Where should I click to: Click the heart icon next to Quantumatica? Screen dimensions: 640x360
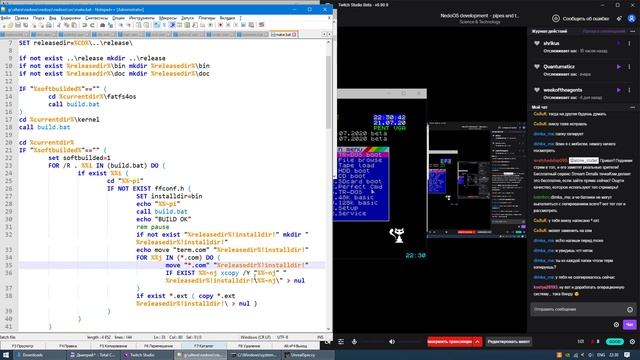(x=537, y=67)
